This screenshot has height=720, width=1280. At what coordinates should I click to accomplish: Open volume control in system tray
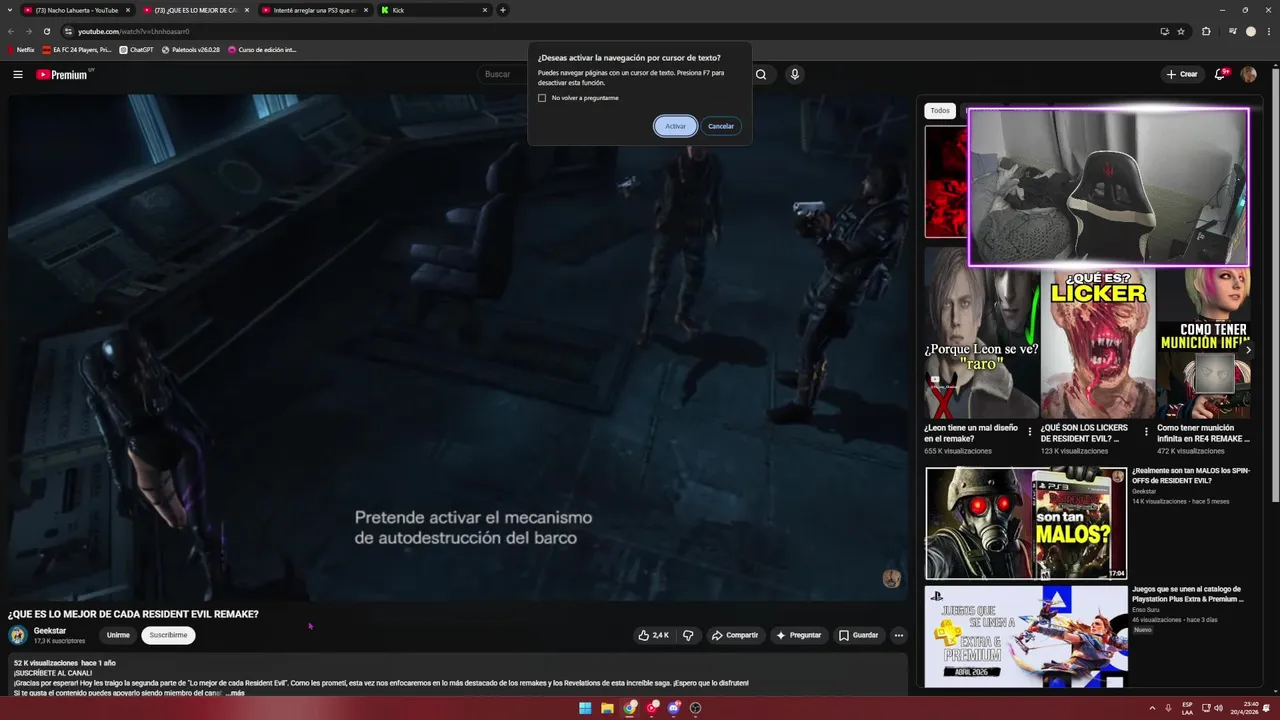click(x=1218, y=708)
